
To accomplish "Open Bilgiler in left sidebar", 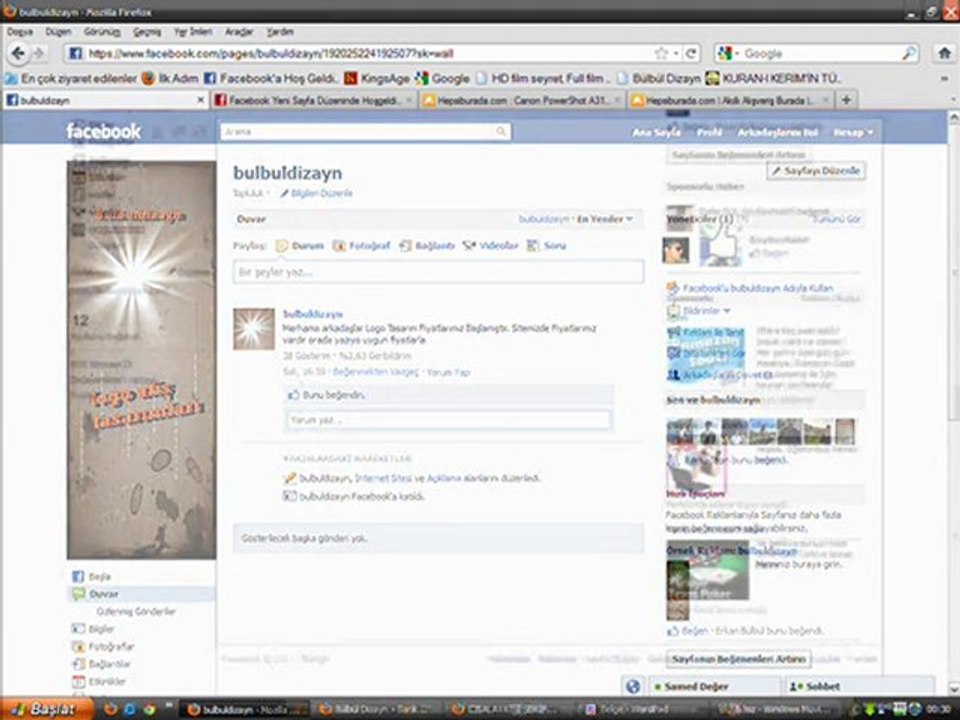I will (93, 629).
